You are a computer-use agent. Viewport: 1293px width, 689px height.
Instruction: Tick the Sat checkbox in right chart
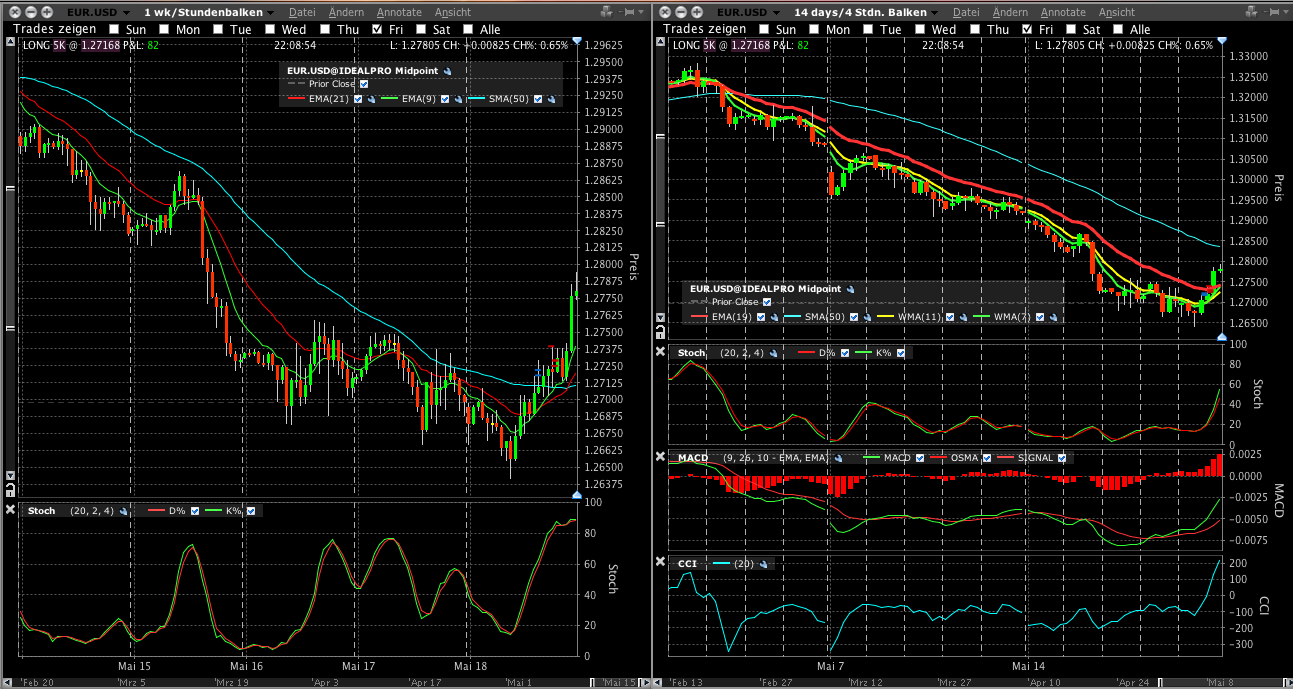(1072, 30)
